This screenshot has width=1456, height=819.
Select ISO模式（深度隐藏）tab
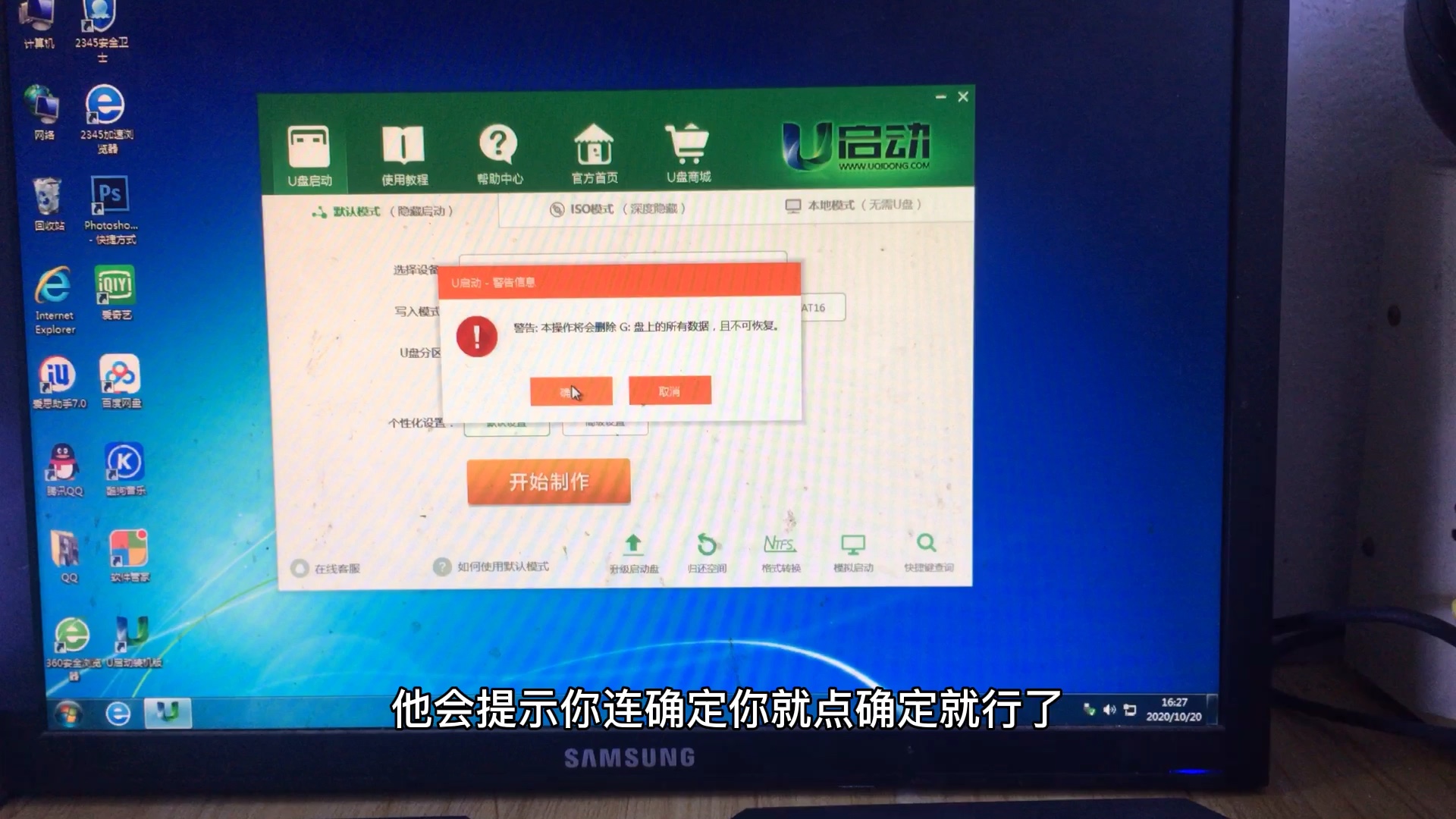(x=617, y=208)
